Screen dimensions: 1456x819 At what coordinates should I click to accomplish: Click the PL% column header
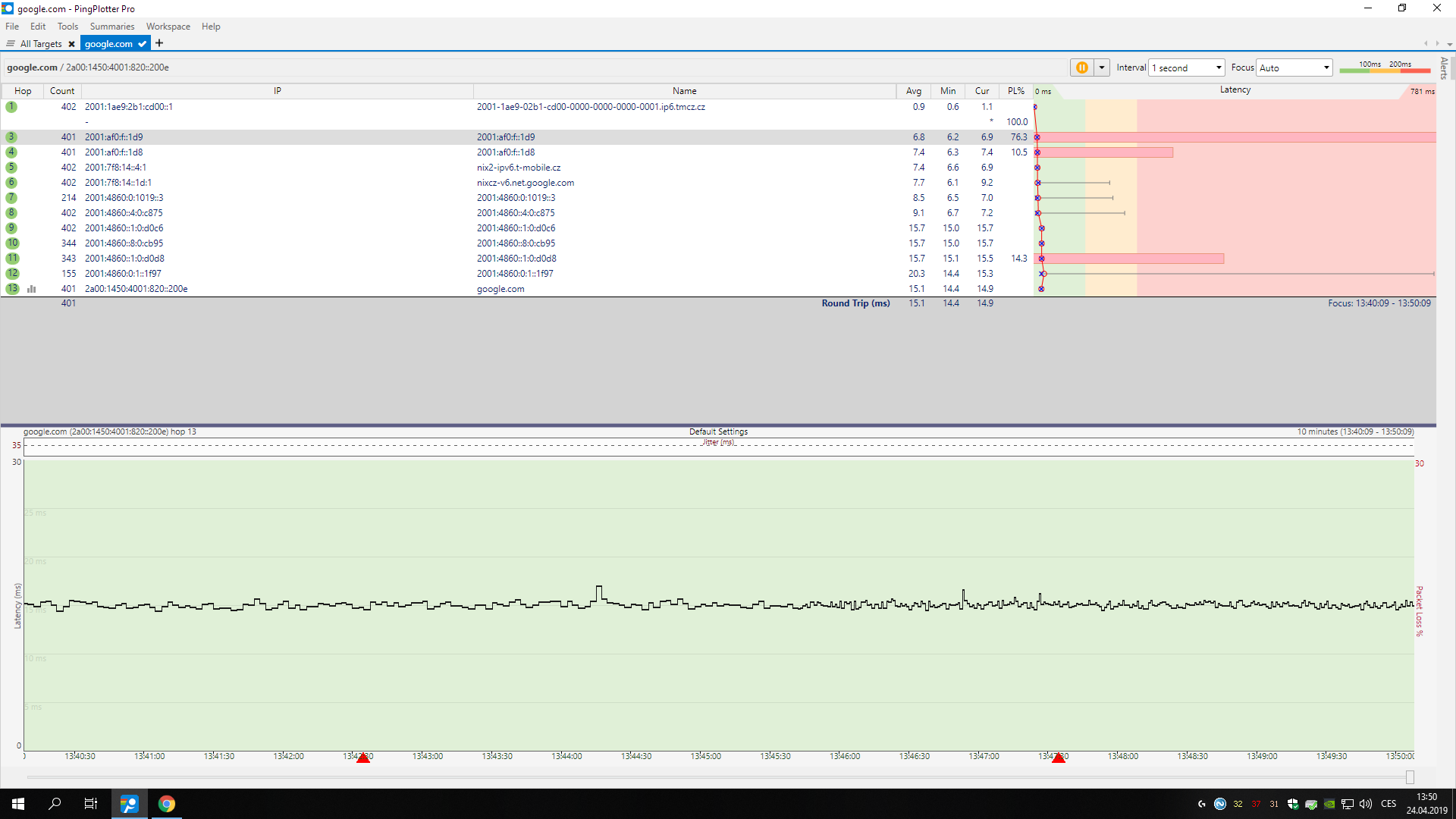1015,91
